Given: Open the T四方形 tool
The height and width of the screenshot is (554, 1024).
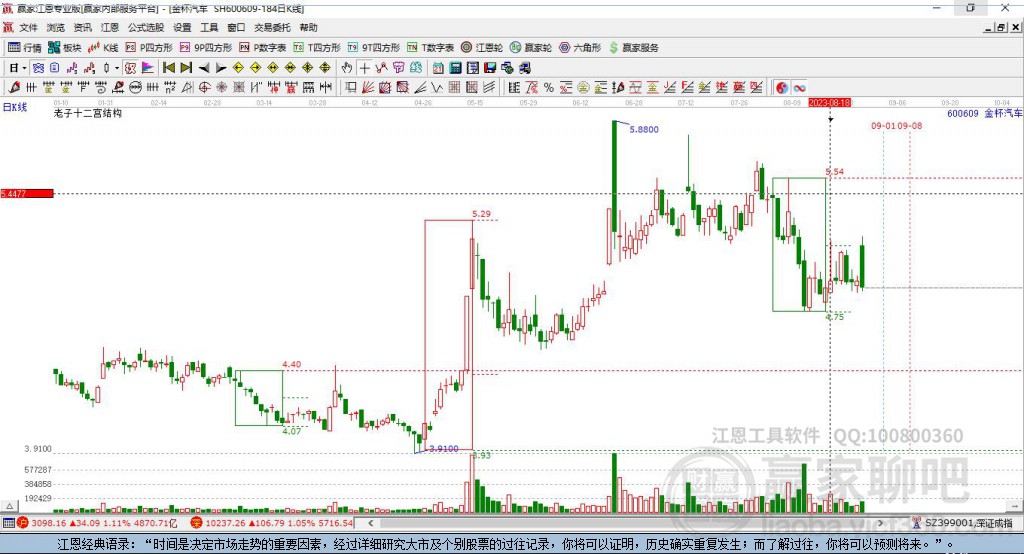Looking at the screenshot, I should tap(317, 48).
